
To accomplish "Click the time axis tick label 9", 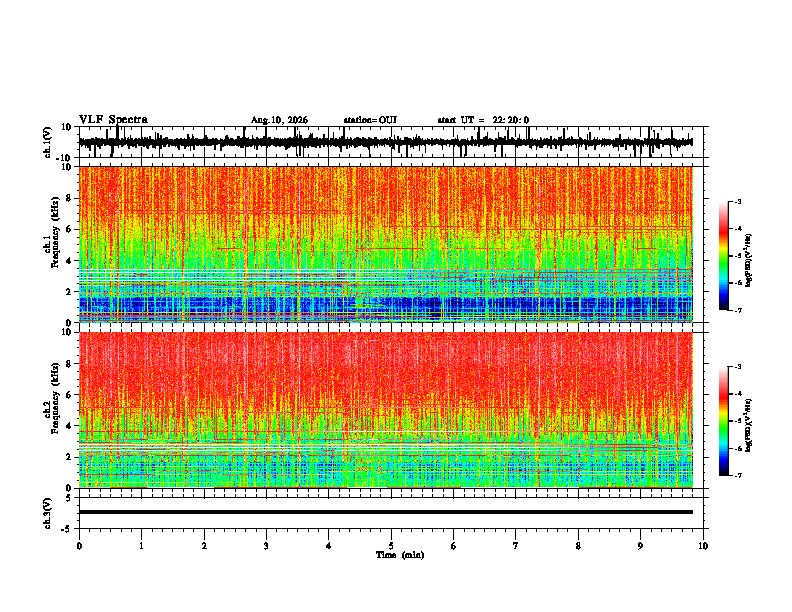I will coord(640,546).
